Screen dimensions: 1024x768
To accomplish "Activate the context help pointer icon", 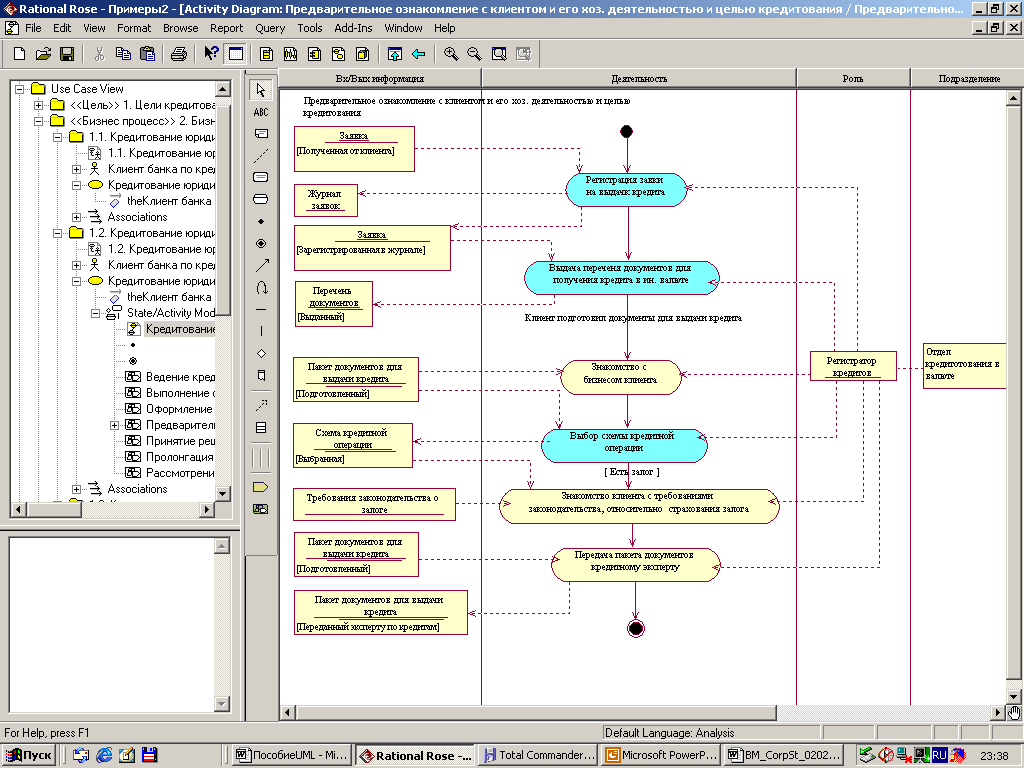I will (210, 54).
